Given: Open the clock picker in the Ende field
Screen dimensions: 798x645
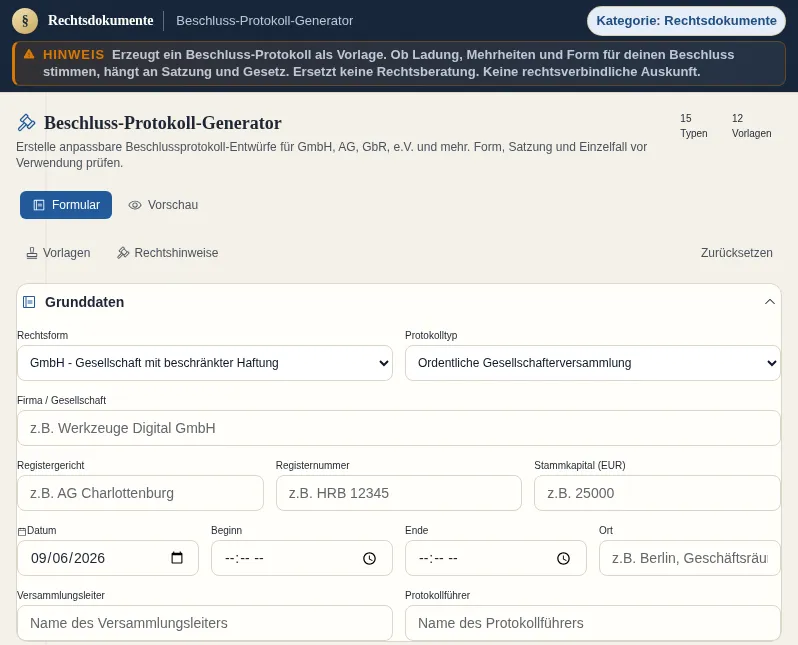Looking at the screenshot, I should click(563, 558).
